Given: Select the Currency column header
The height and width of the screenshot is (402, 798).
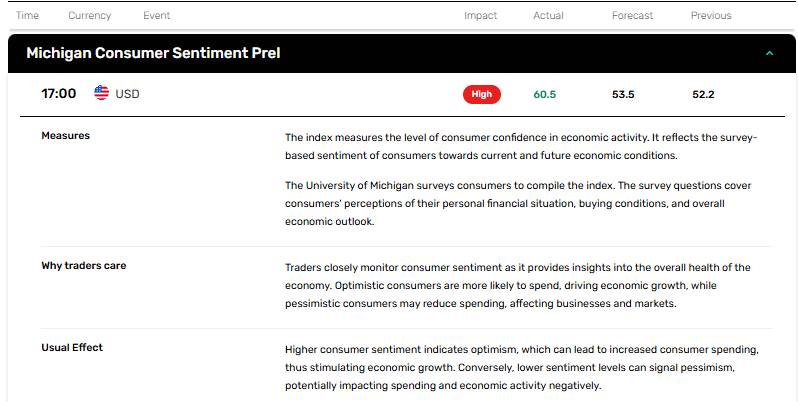Looking at the screenshot, I should tap(90, 16).
